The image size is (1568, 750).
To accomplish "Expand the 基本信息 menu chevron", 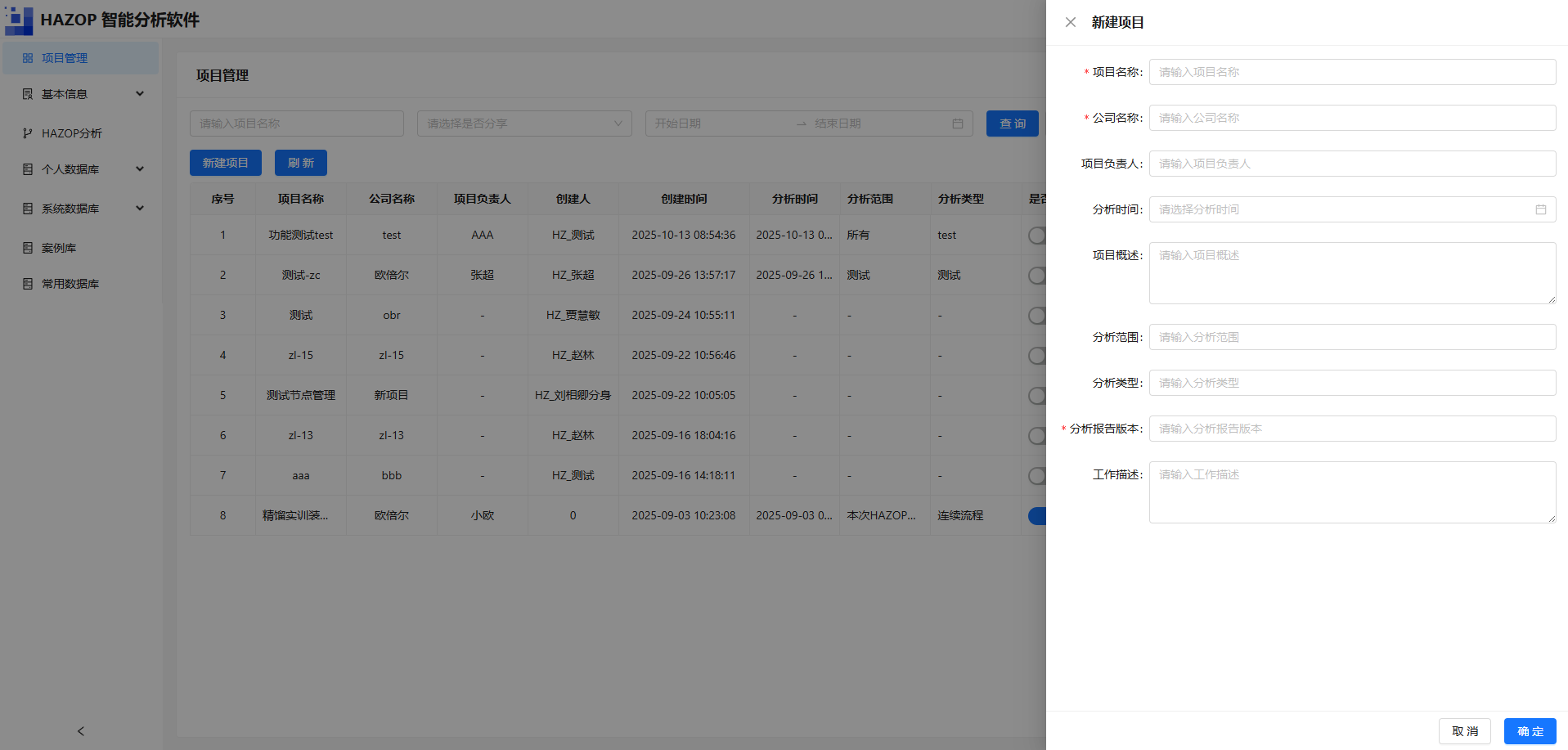I will [140, 94].
